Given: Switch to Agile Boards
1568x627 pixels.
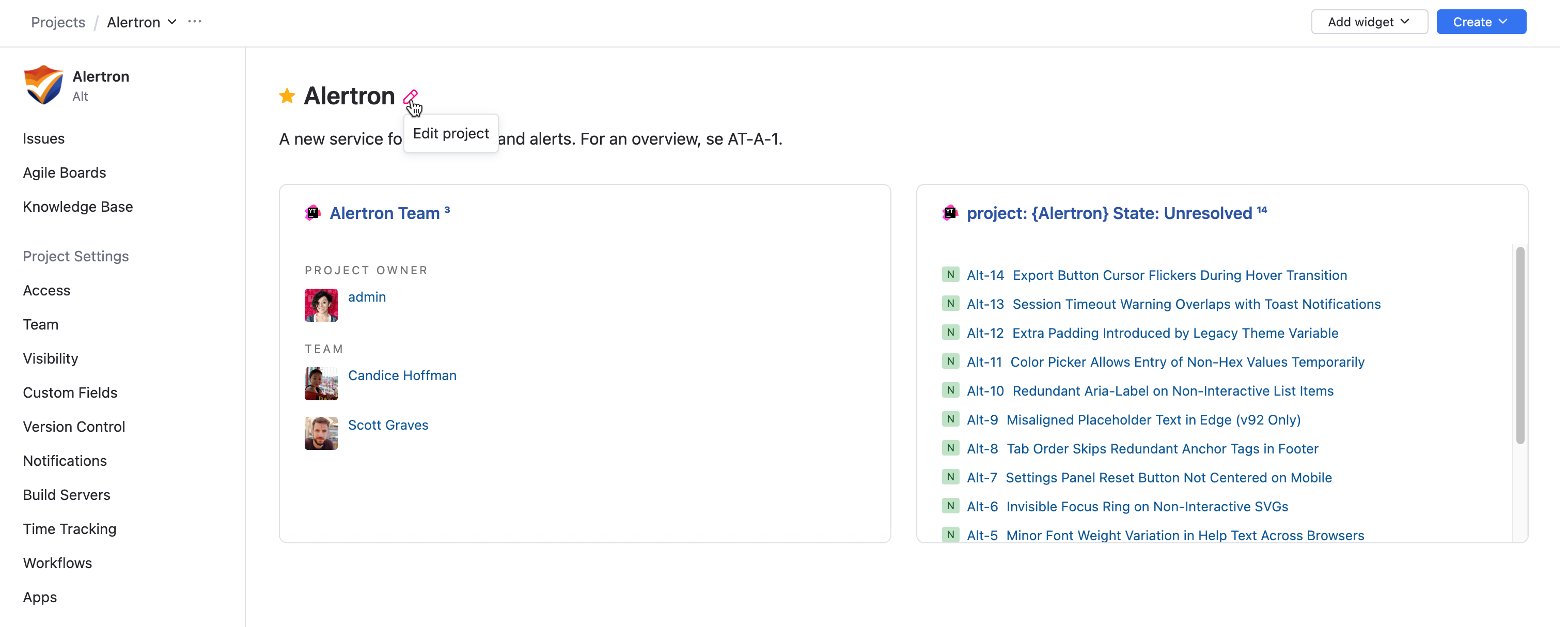Looking at the screenshot, I should (64, 173).
